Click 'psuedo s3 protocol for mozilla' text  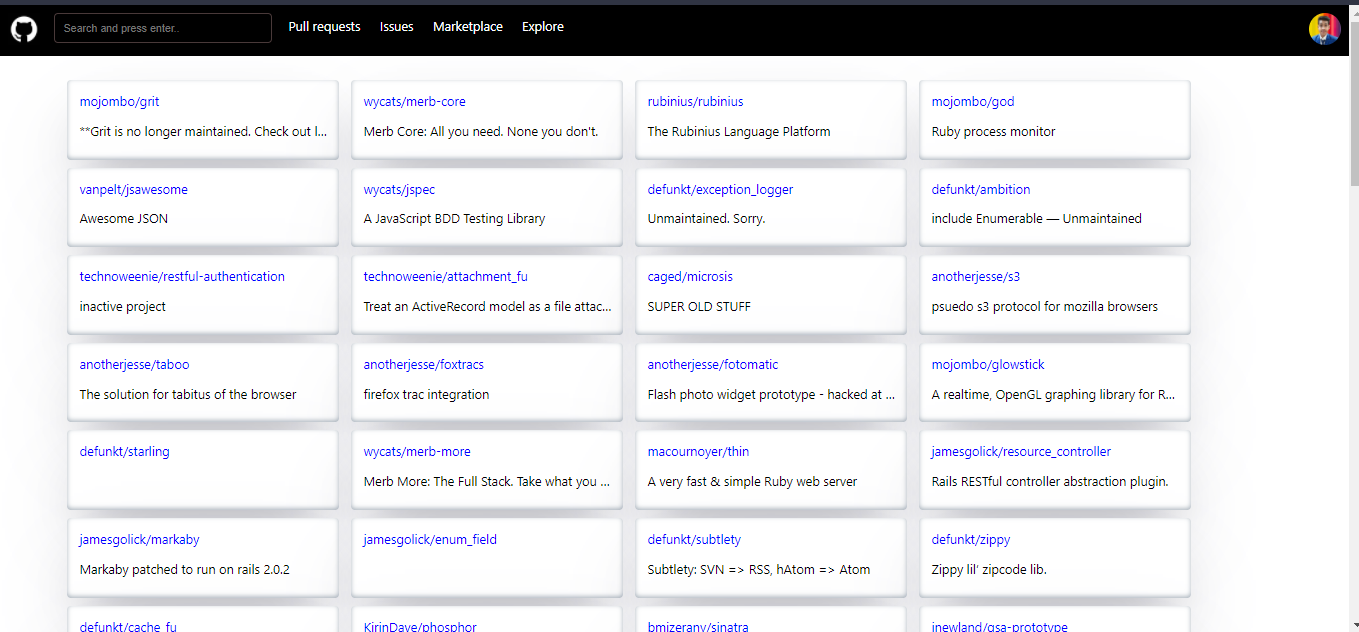click(1044, 307)
